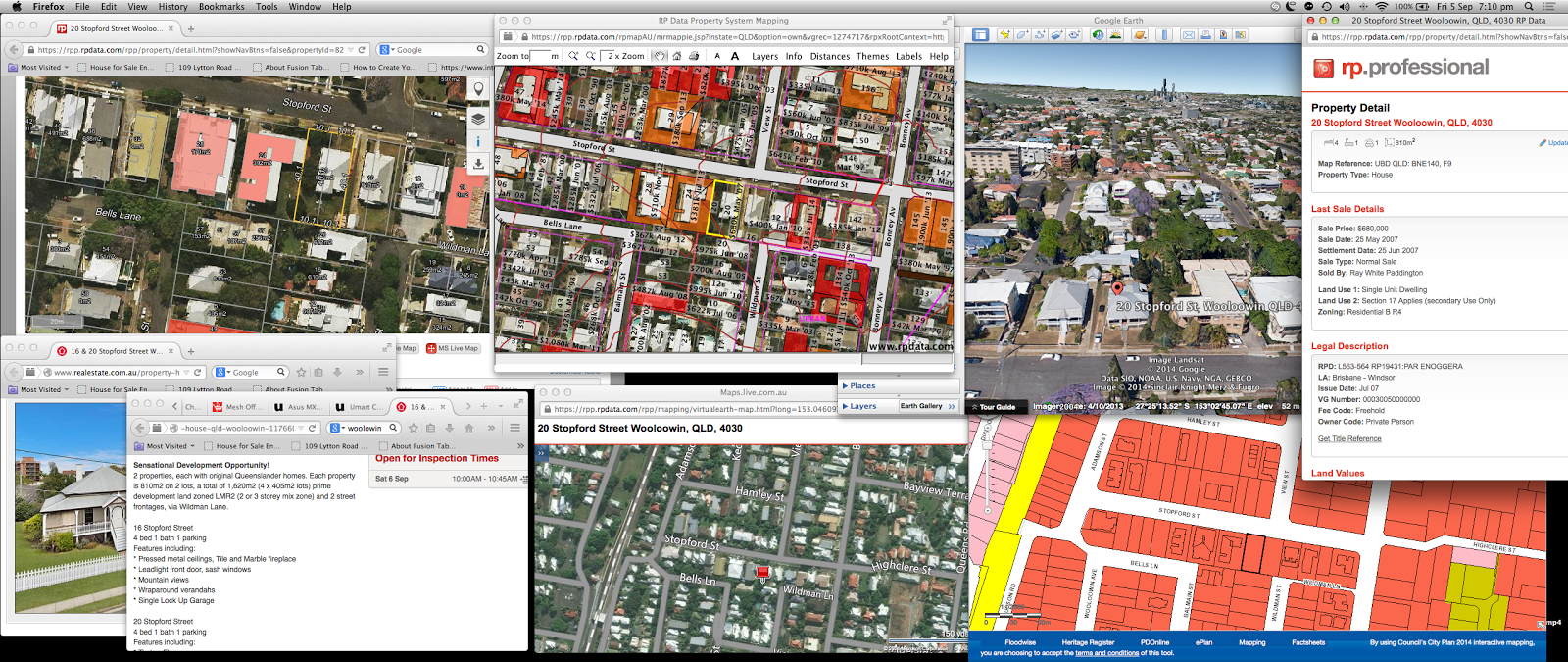Click the location pin icon on aerial map
1568x662 pixels.
tap(478, 89)
